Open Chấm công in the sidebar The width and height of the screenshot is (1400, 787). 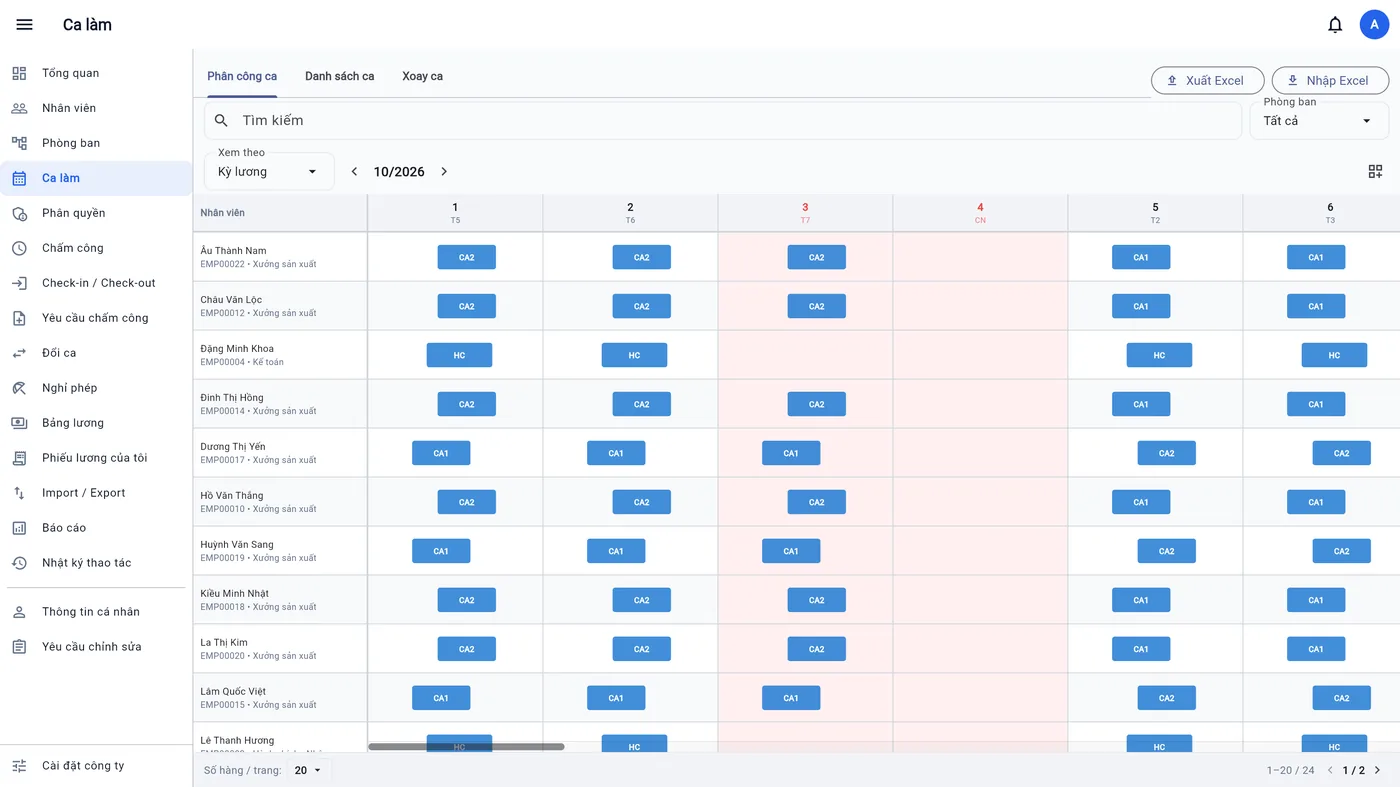coord(96,248)
